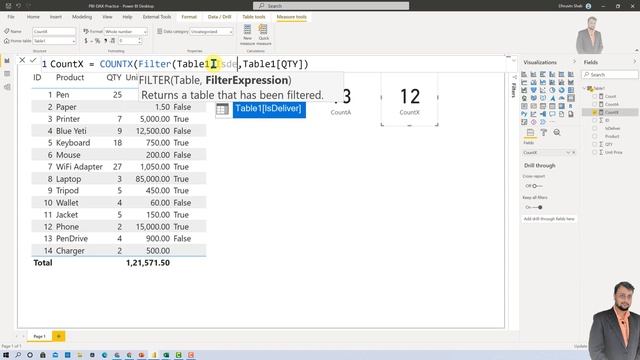This screenshot has width=640, height=360.
Task: Select the CountX card visual
Action: (409, 100)
